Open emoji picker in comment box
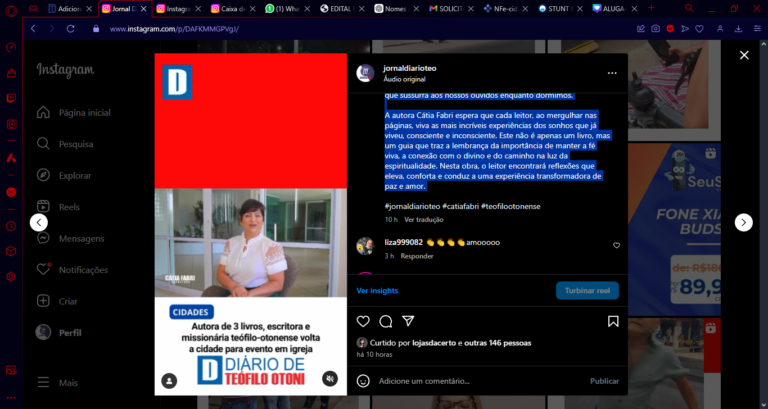 point(363,381)
